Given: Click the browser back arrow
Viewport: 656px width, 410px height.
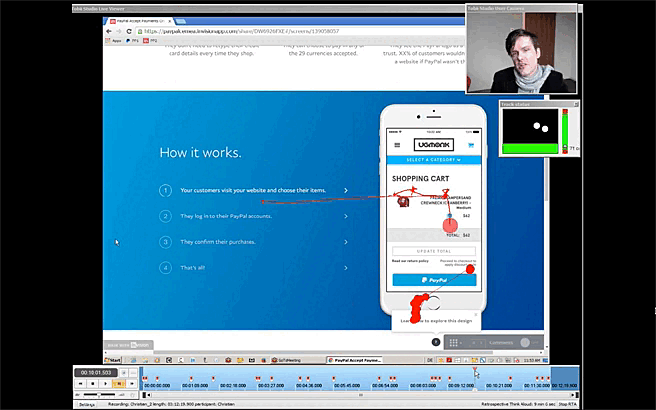Looking at the screenshot, I should [x=109, y=31].
